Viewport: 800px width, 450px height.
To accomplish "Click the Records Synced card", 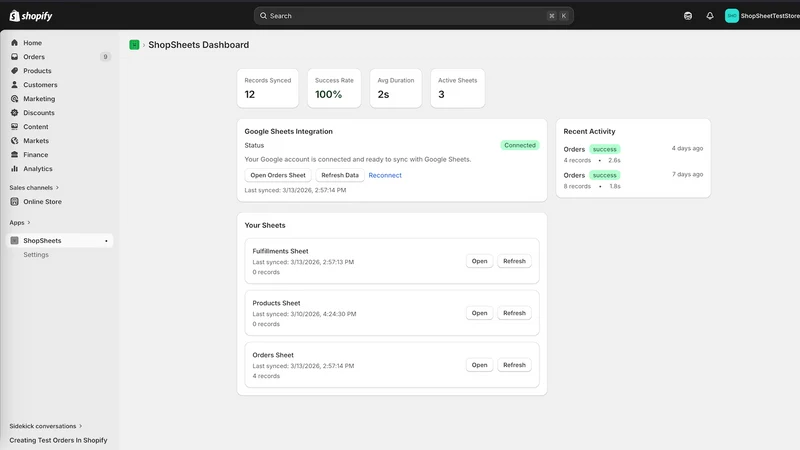I will (267, 88).
